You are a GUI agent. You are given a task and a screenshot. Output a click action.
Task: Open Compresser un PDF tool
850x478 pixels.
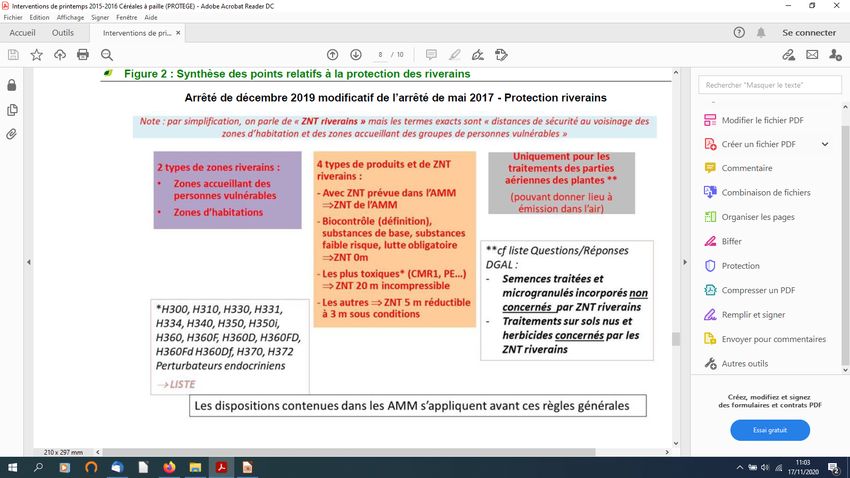coord(758,290)
